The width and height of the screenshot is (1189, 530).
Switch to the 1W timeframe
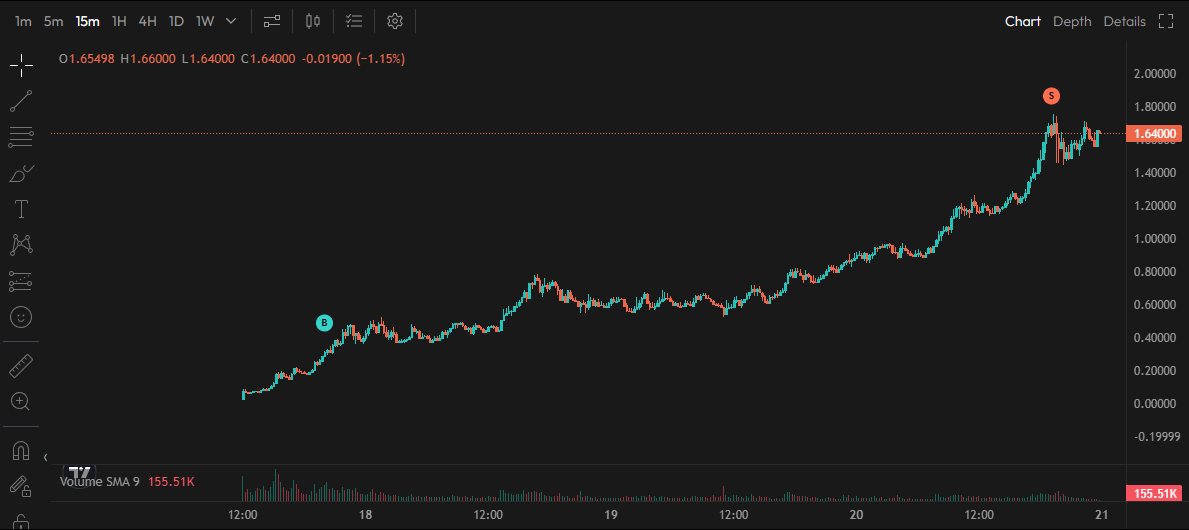point(205,21)
